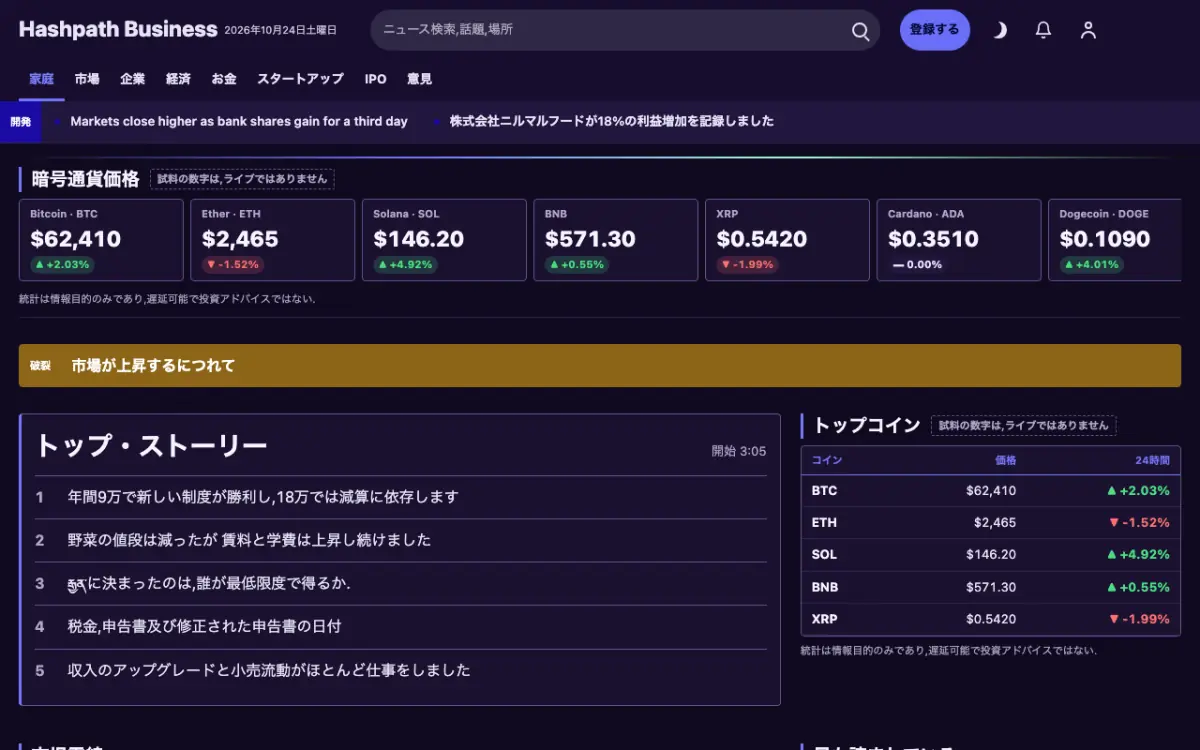The width and height of the screenshot is (1200, 750).
Task: Open ticker headline about ニルマルフード
Action: pos(612,121)
